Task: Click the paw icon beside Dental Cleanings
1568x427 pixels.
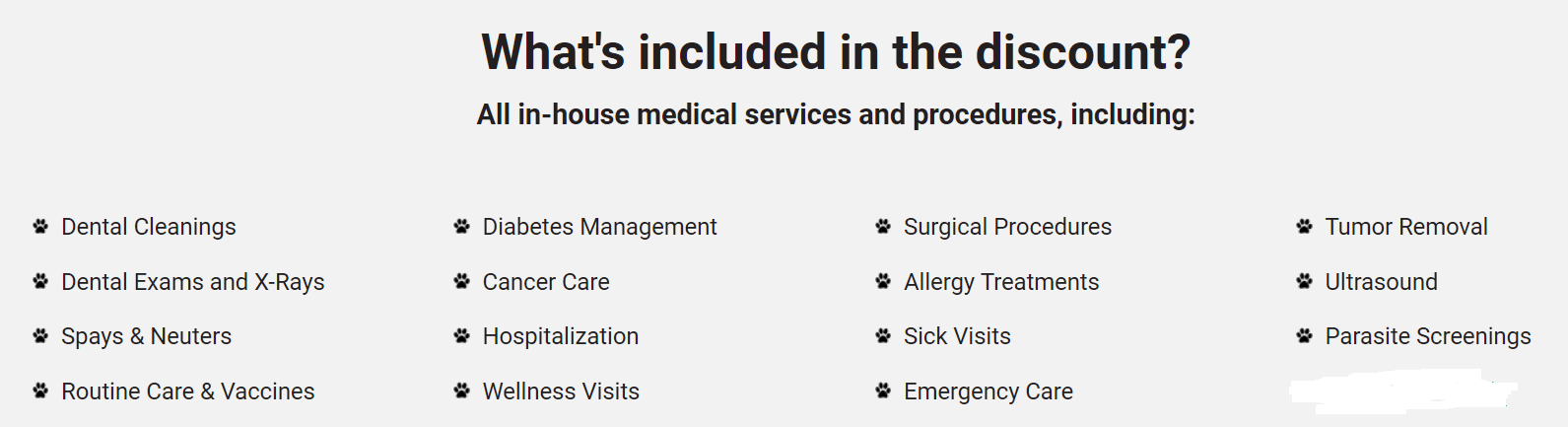Action: pos(40,227)
